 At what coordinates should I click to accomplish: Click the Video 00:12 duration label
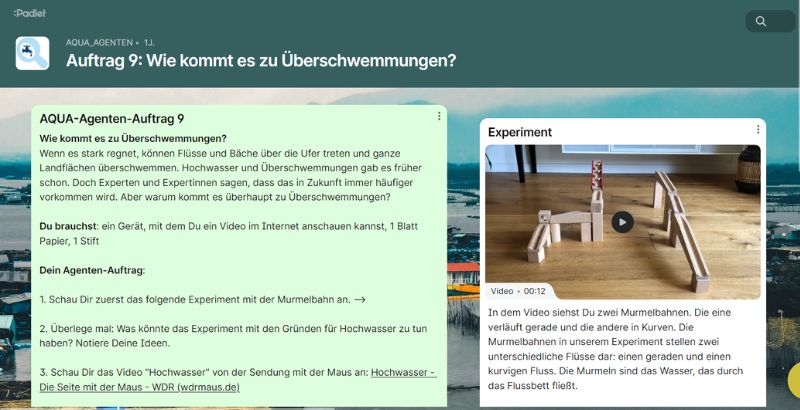[518, 291]
